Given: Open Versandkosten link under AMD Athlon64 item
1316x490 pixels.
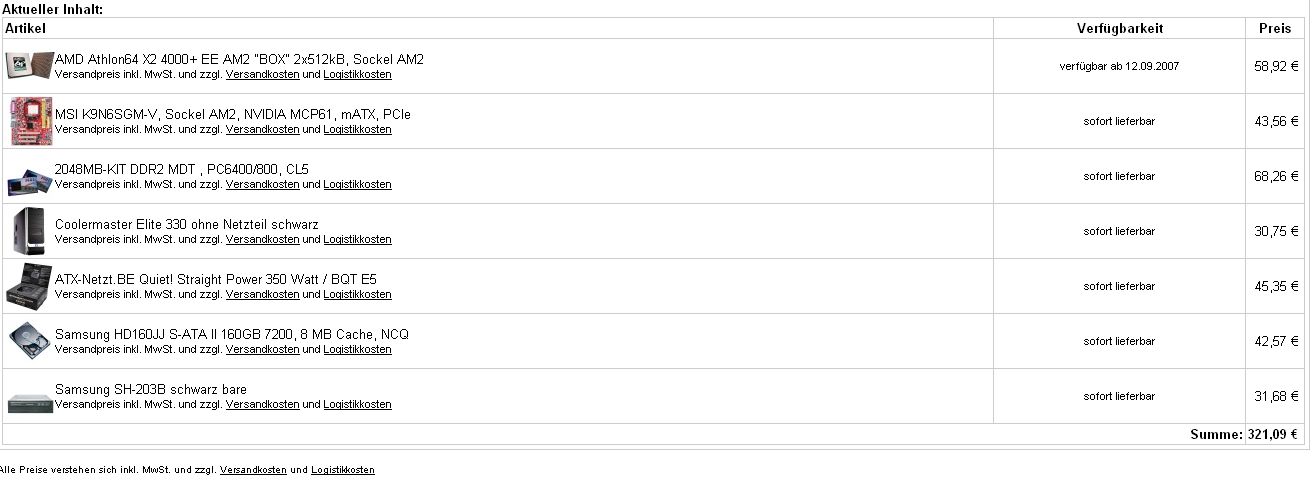Looking at the screenshot, I should [263, 75].
